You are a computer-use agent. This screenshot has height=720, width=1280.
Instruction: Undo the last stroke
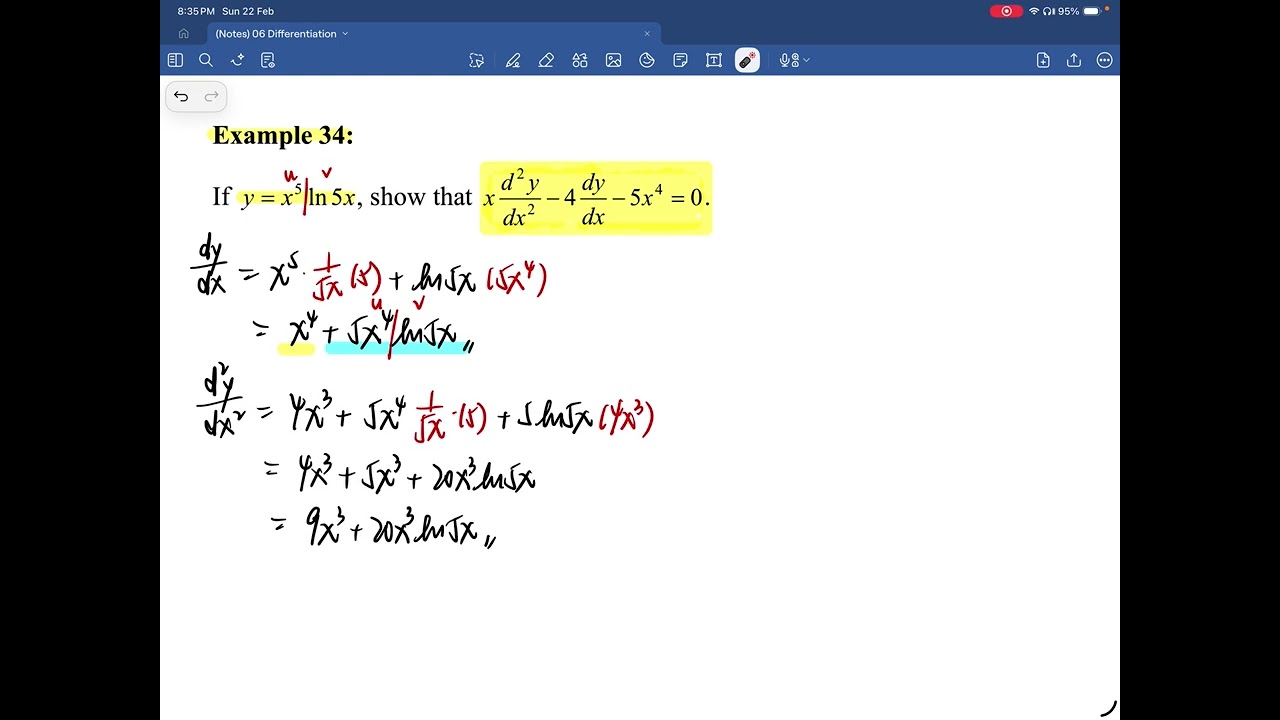[181, 97]
